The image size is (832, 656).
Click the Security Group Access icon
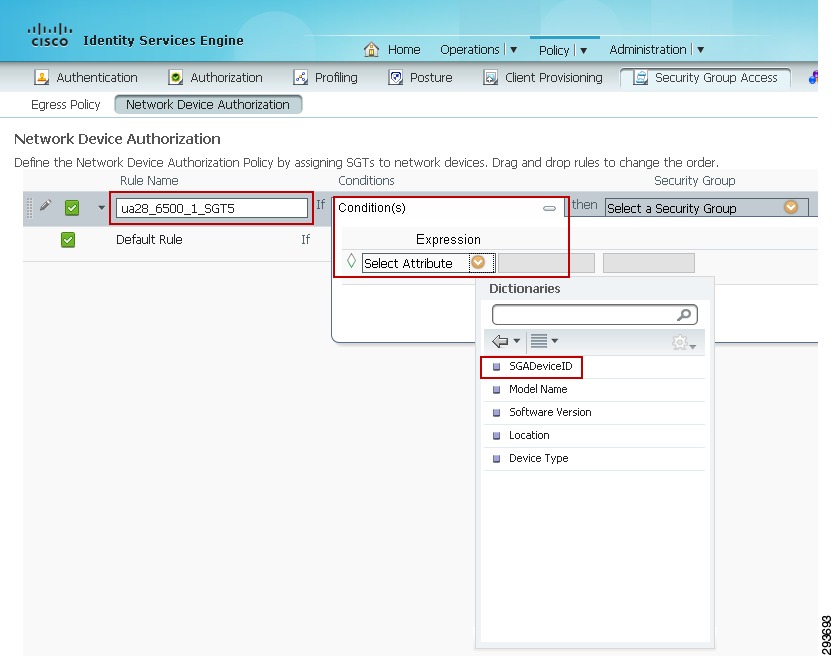pyautogui.click(x=640, y=77)
